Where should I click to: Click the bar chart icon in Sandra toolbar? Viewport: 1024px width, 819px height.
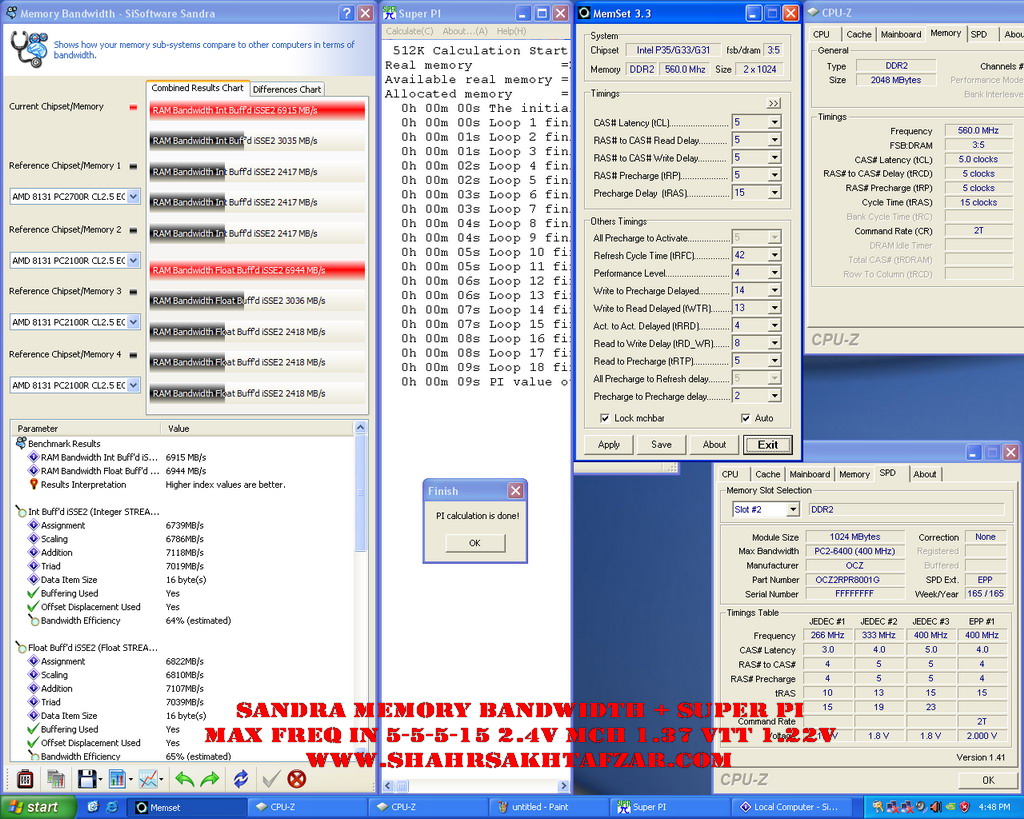click(118, 779)
